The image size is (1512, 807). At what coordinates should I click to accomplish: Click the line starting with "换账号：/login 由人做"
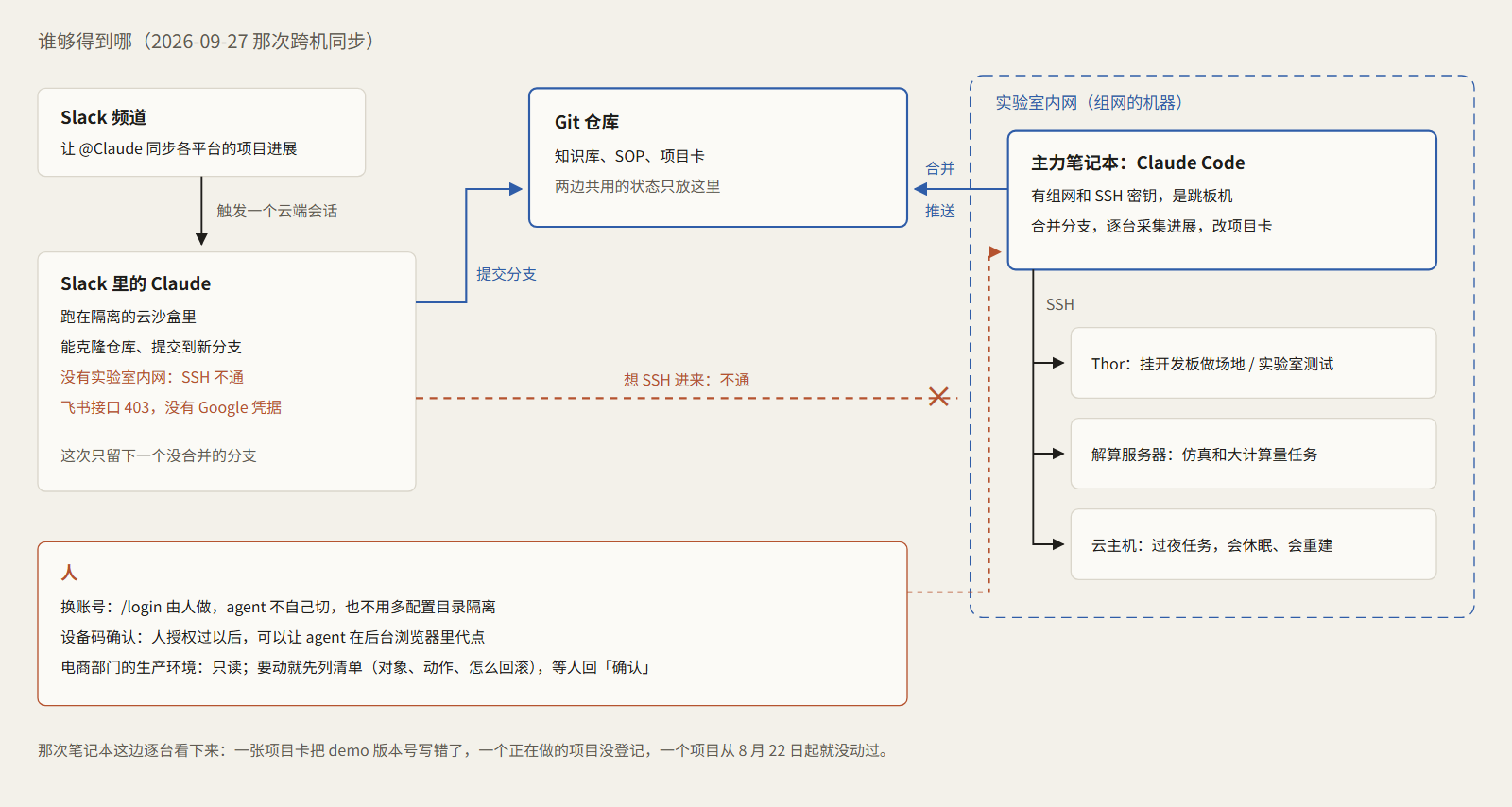pos(279,607)
